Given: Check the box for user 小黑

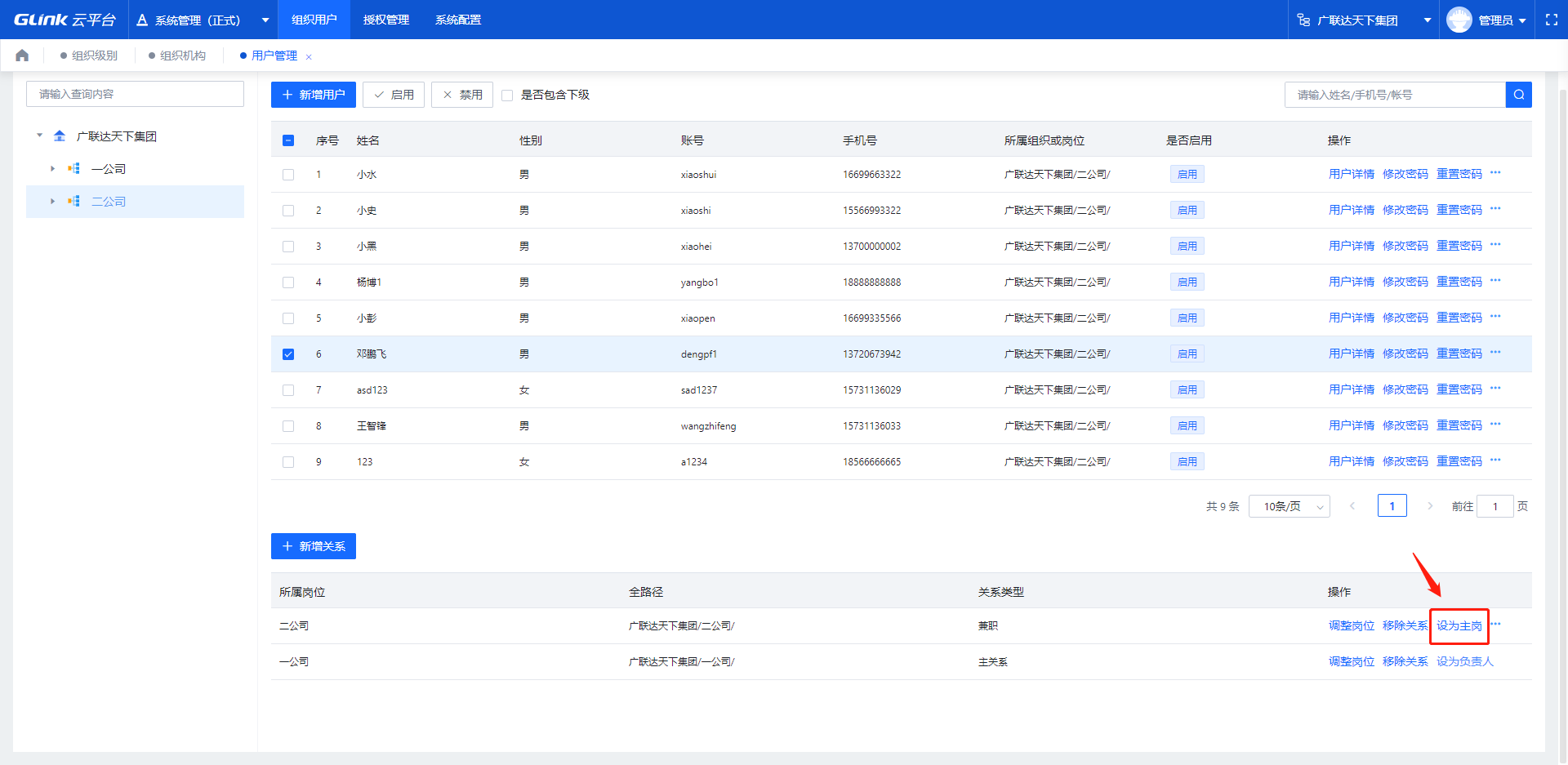Looking at the screenshot, I should click(x=288, y=247).
